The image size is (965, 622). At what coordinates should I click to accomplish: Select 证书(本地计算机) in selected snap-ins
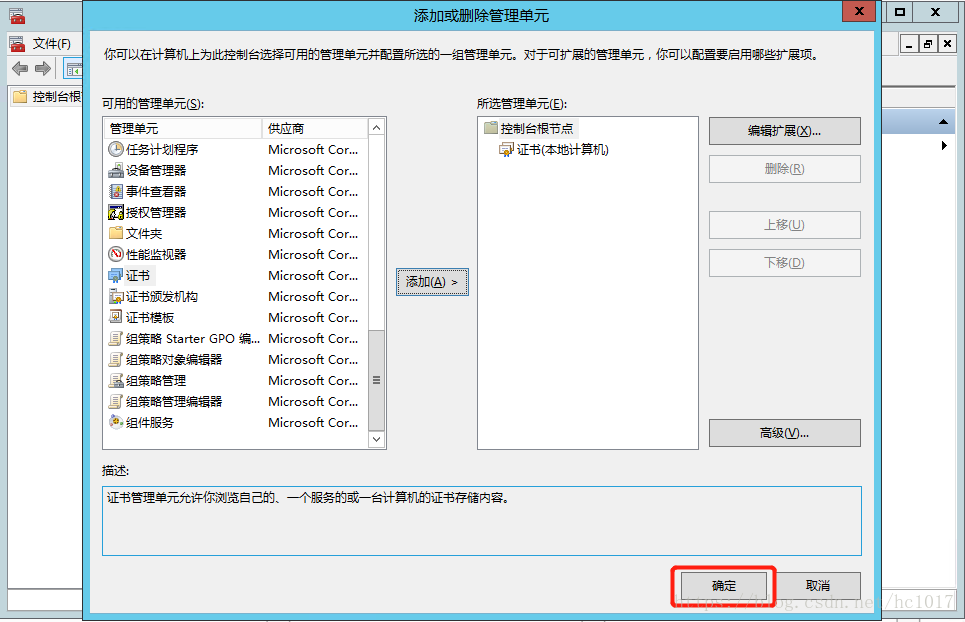[563, 150]
